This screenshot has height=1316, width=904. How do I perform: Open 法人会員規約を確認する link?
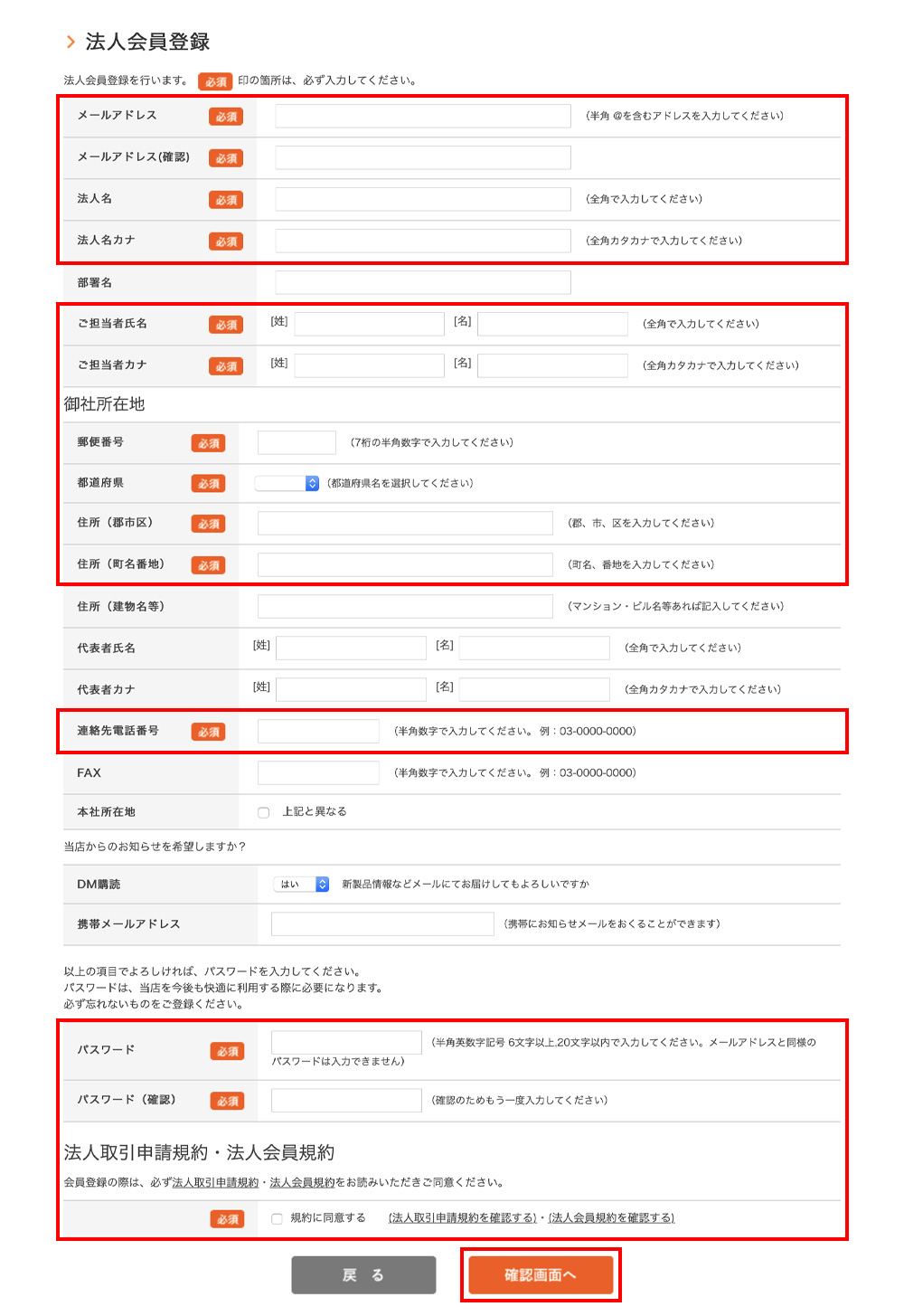click(x=611, y=1218)
